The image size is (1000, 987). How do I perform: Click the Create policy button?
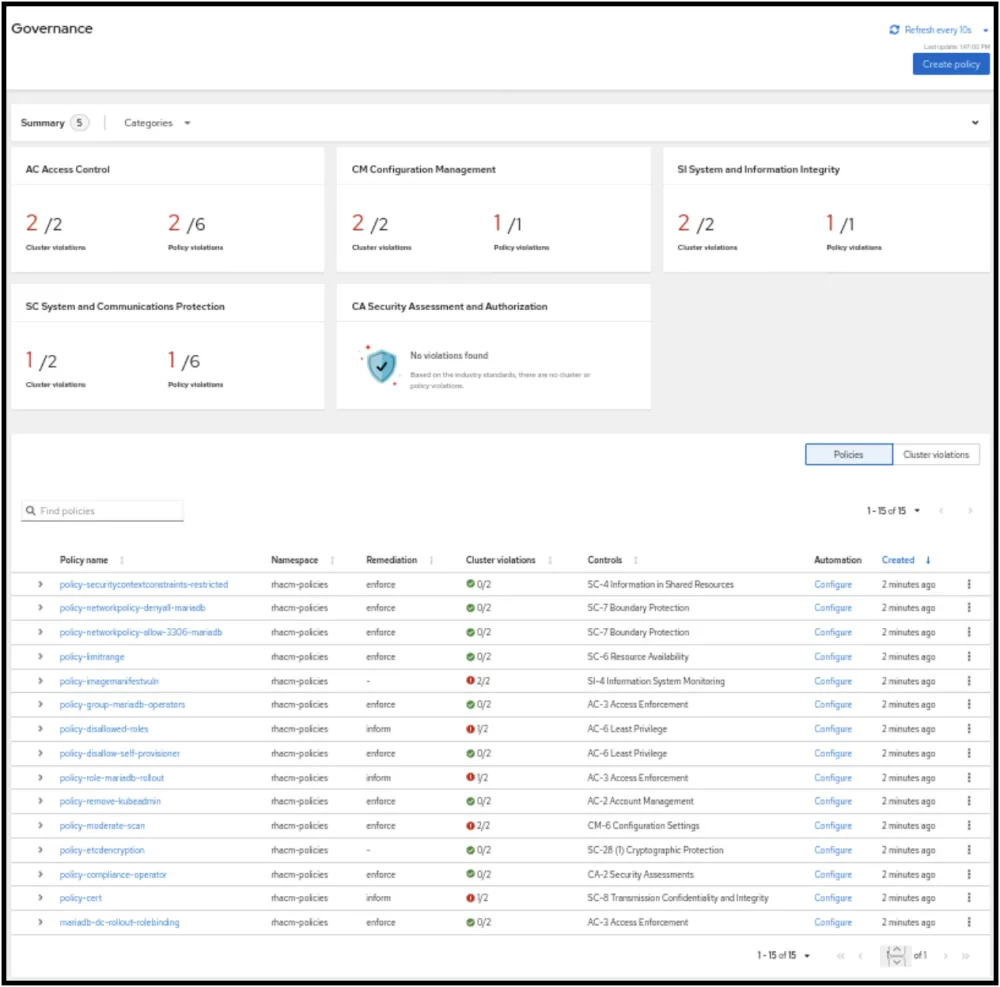tap(950, 64)
